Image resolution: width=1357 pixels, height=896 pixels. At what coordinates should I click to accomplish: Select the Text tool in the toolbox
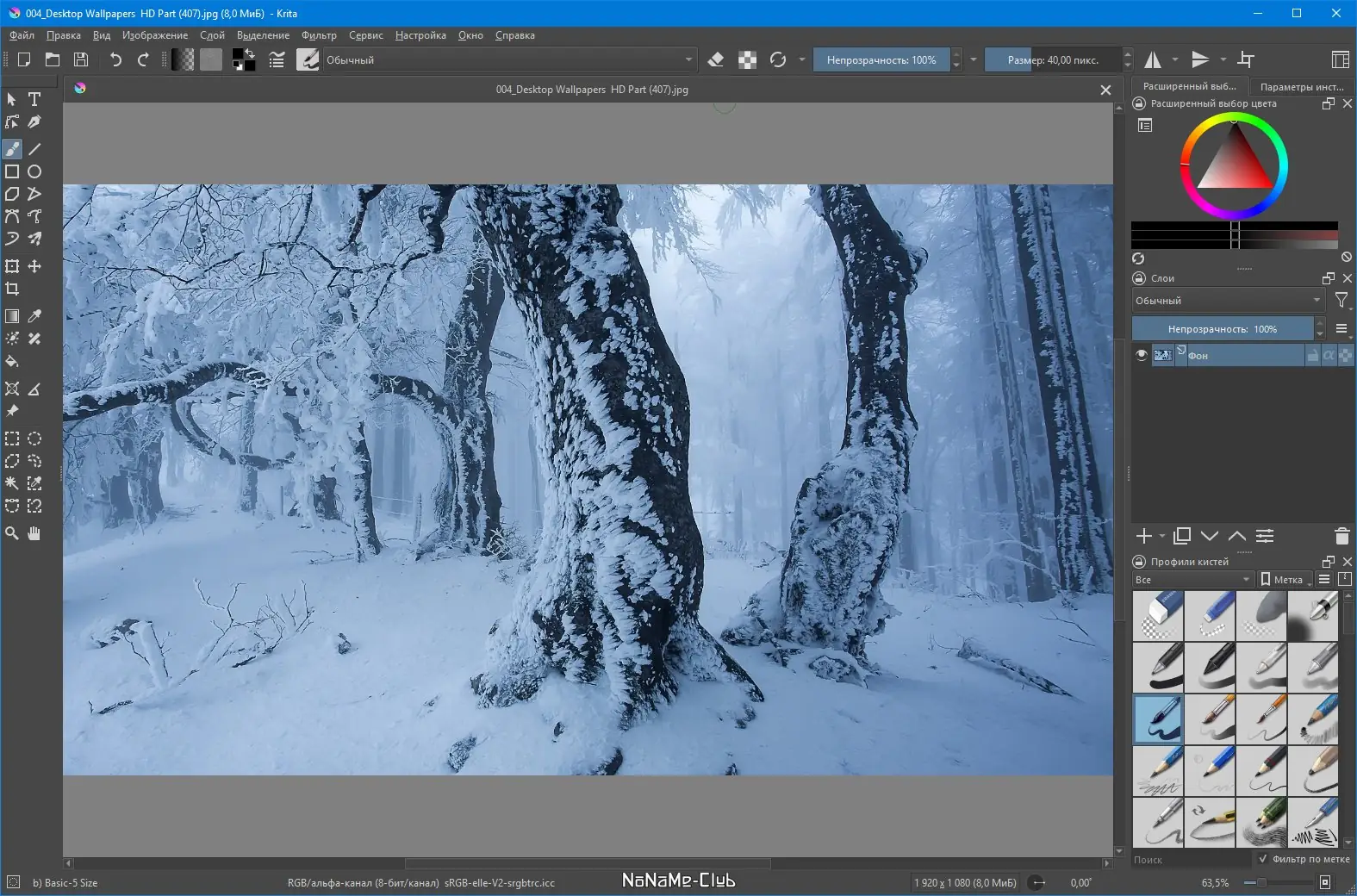pyautogui.click(x=34, y=99)
